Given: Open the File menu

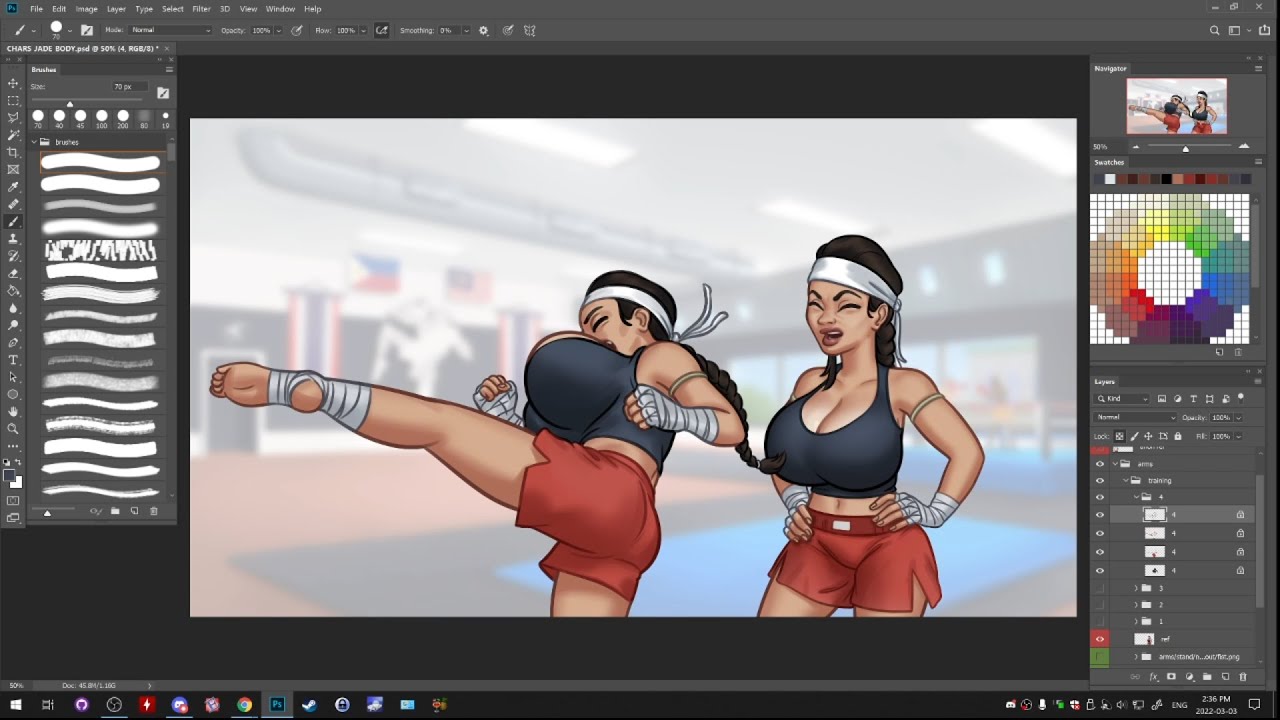Looking at the screenshot, I should coord(36,9).
